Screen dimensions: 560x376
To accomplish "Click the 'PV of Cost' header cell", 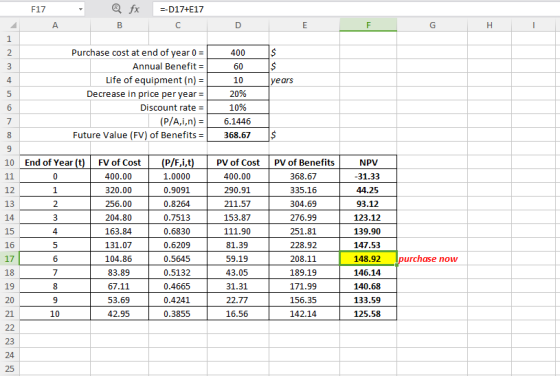I will click(238, 162).
